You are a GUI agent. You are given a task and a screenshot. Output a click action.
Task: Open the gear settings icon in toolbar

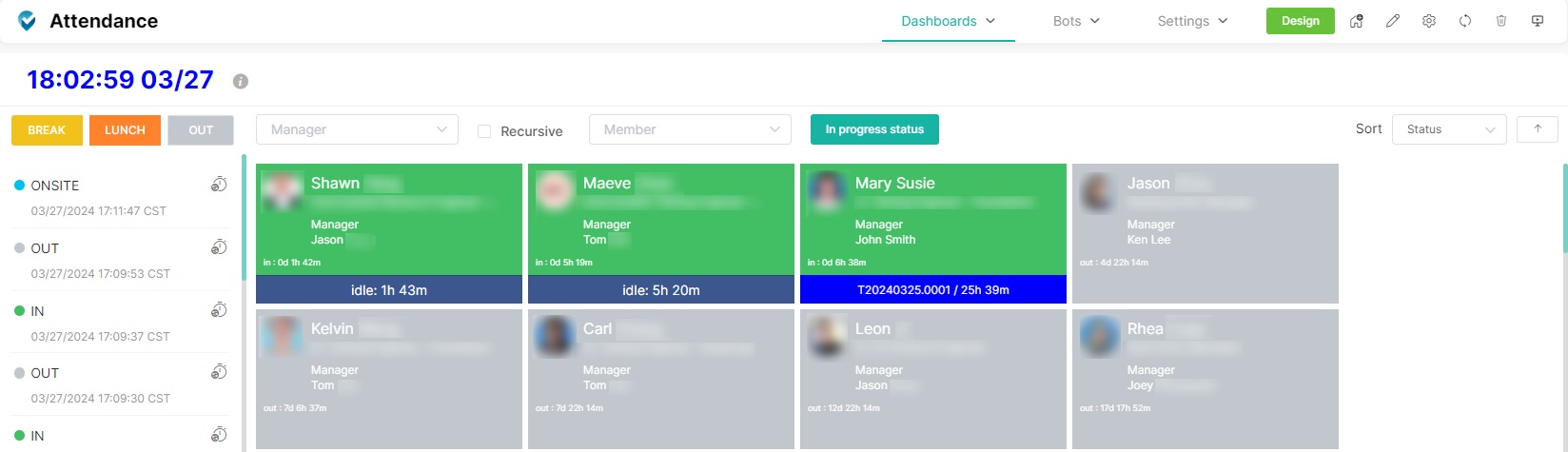pos(1429,21)
